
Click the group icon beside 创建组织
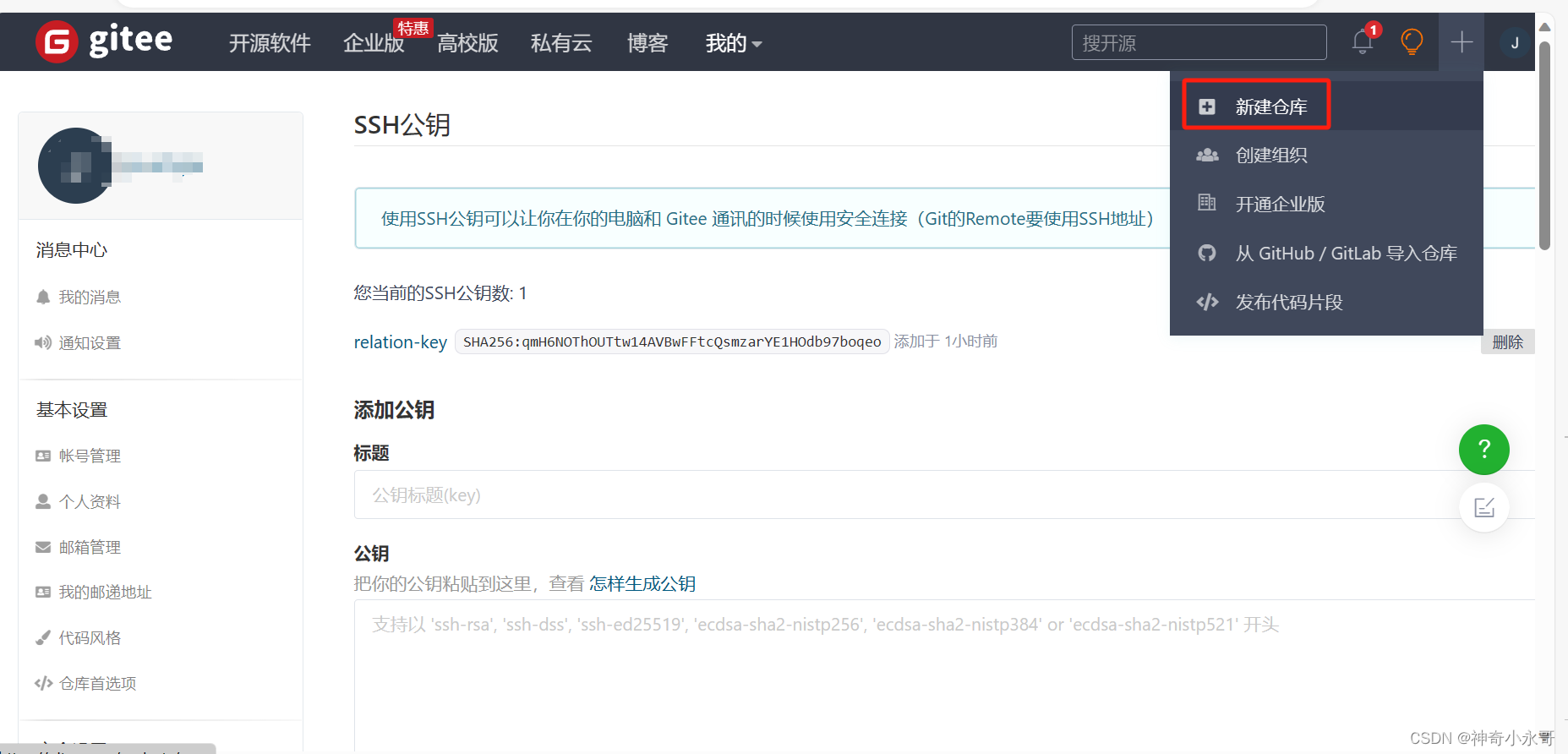1207,156
